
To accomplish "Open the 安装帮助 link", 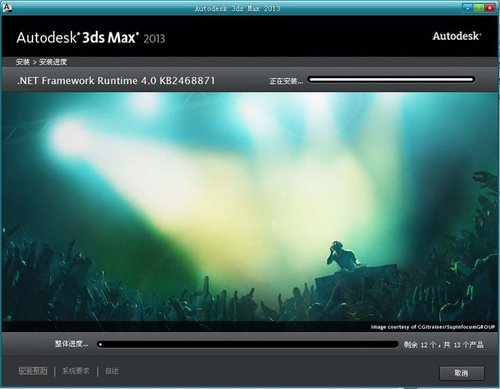I will click(33, 371).
